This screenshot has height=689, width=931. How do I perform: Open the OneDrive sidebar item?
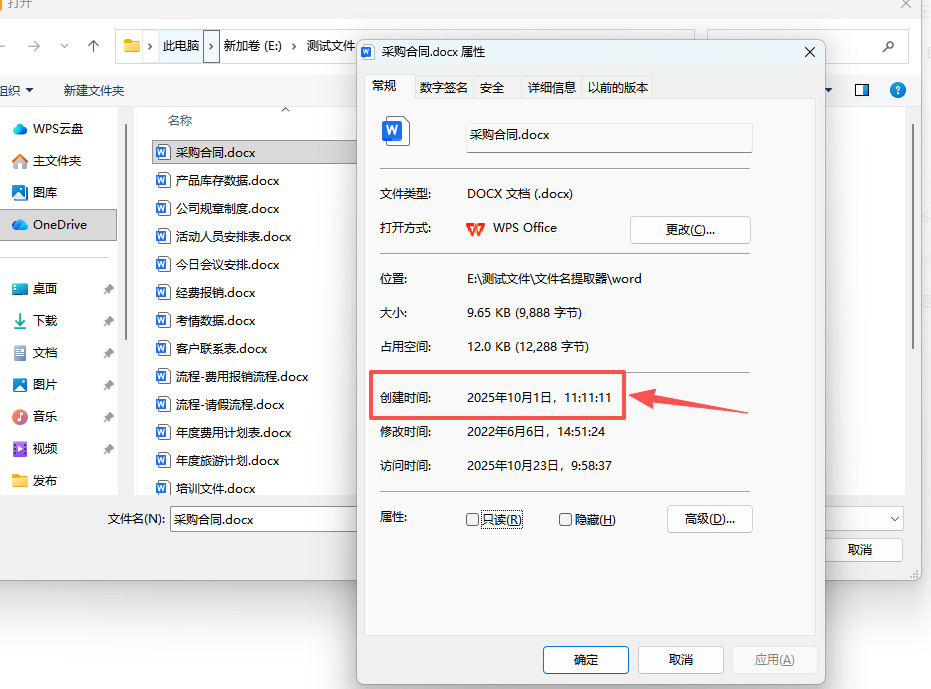(58, 225)
